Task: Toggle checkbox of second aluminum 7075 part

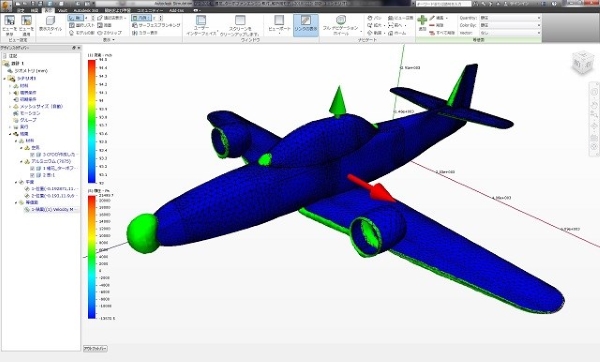Action: click(x=33, y=175)
